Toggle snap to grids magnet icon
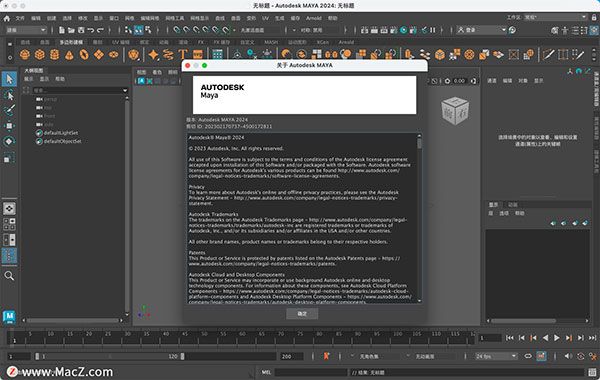This screenshot has width=600, height=380. (176, 30)
